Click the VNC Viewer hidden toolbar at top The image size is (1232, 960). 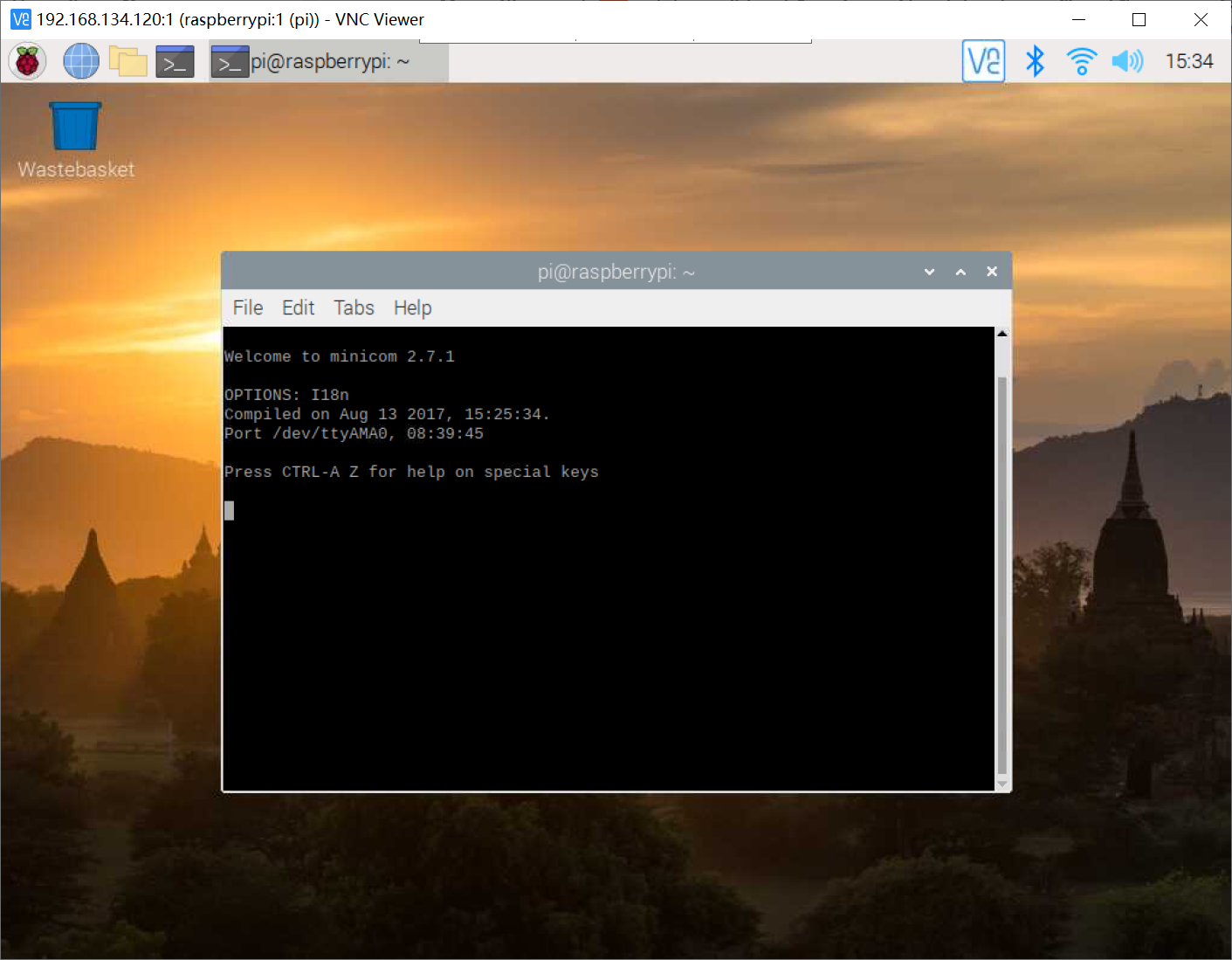click(616, 40)
